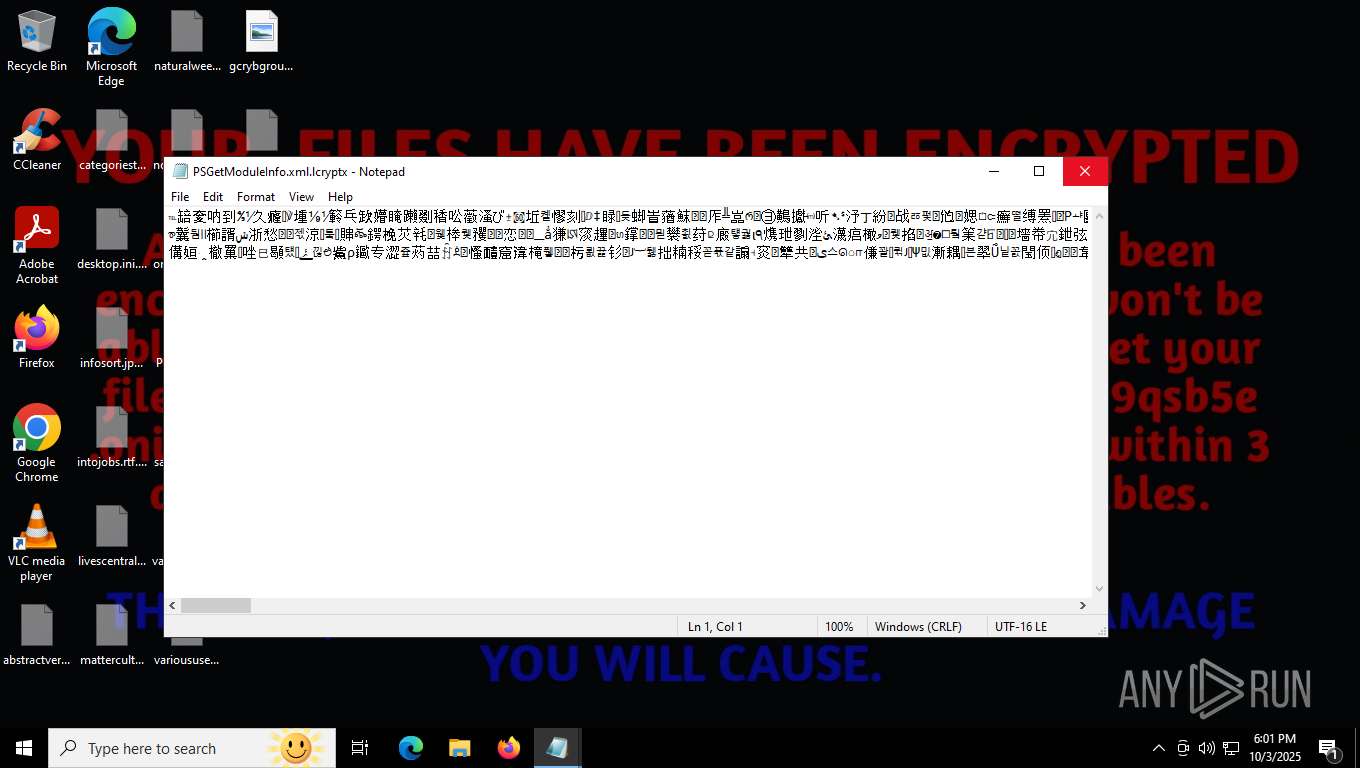This screenshot has width=1360, height=768.
Task: Open VLC media player desktop shortcut
Action: coord(37,543)
